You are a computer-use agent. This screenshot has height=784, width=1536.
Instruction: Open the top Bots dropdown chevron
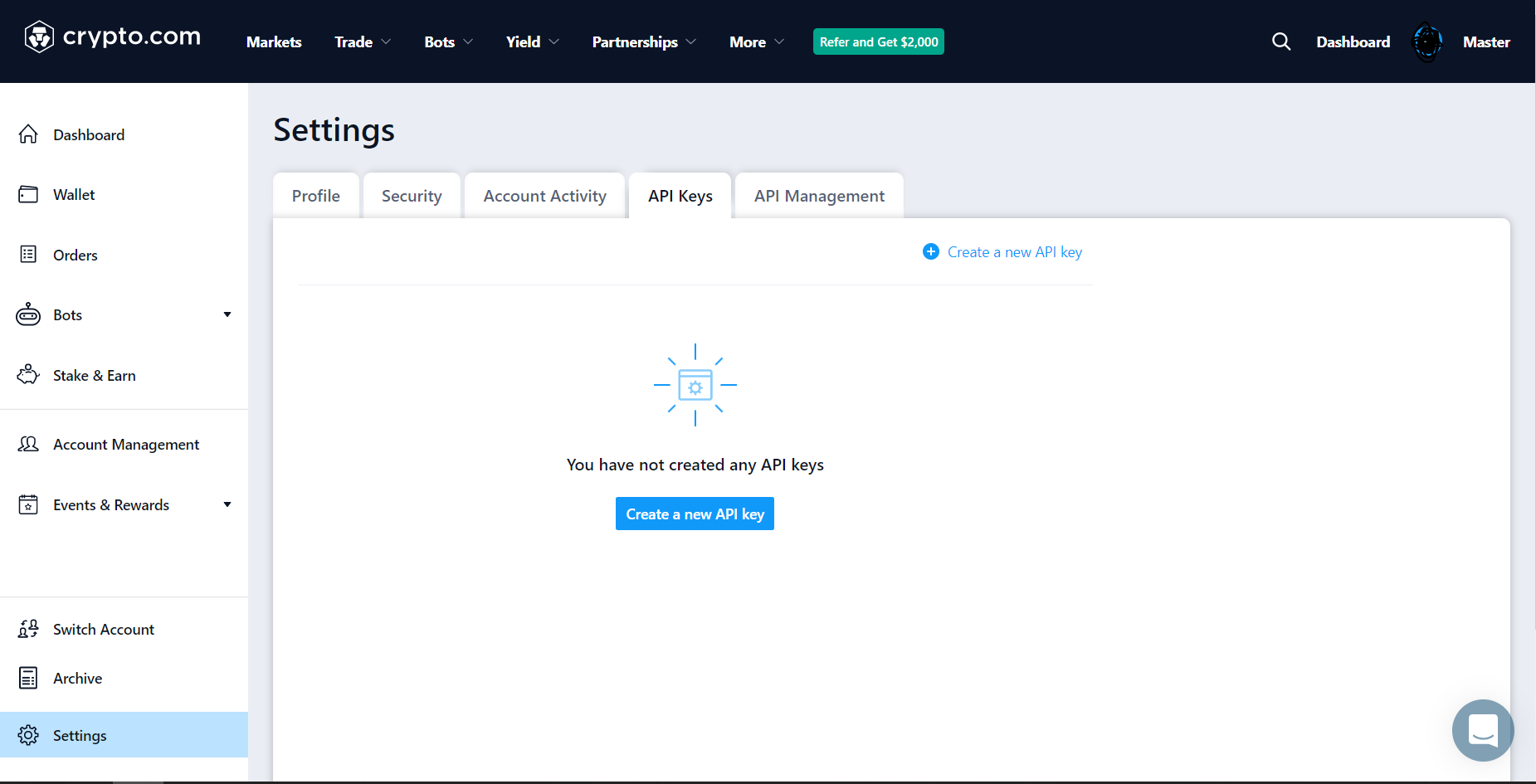[468, 41]
